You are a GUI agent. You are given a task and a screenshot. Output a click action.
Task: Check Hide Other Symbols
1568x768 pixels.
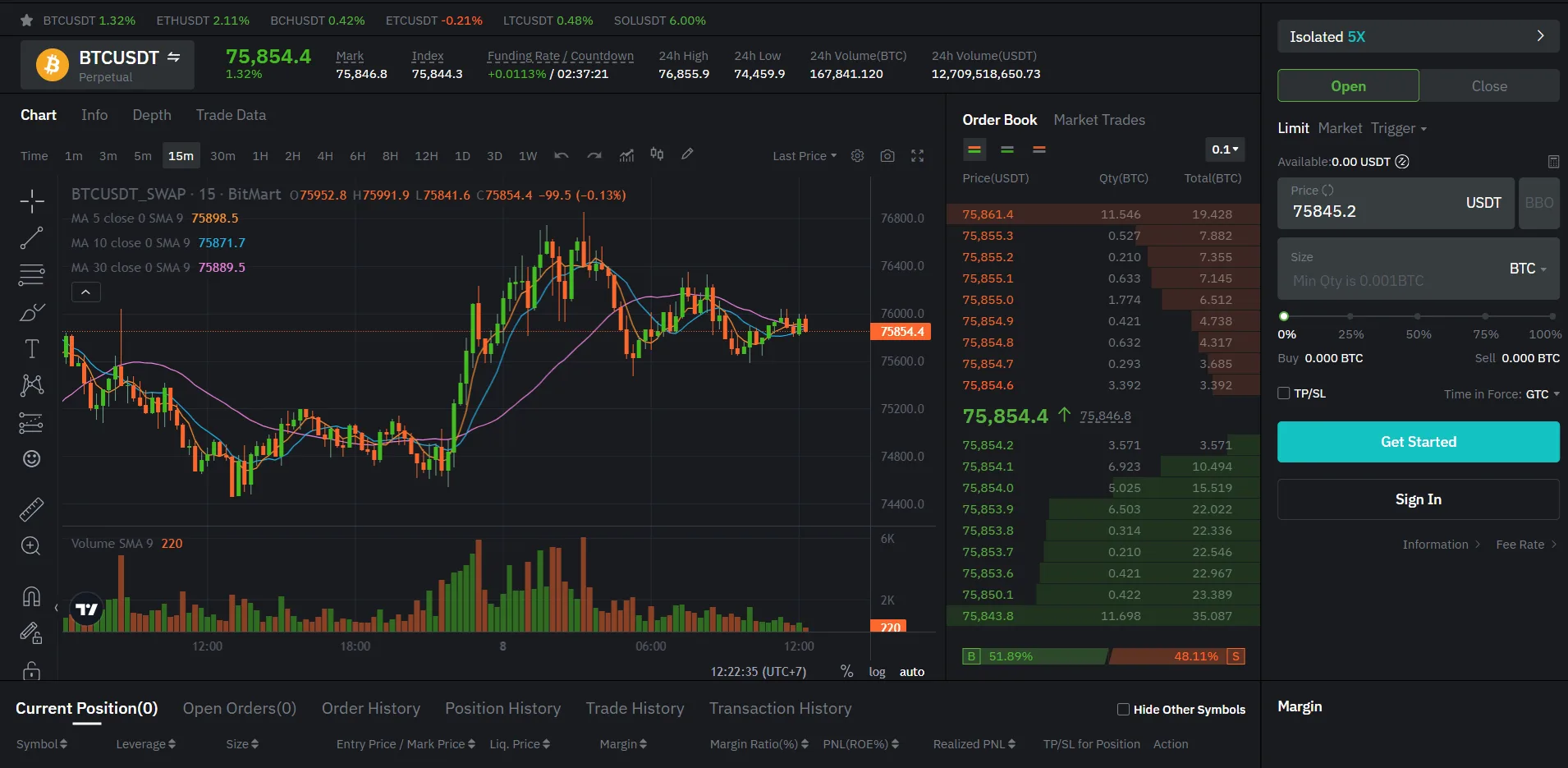pyautogui.click(x=1123, y=710)
